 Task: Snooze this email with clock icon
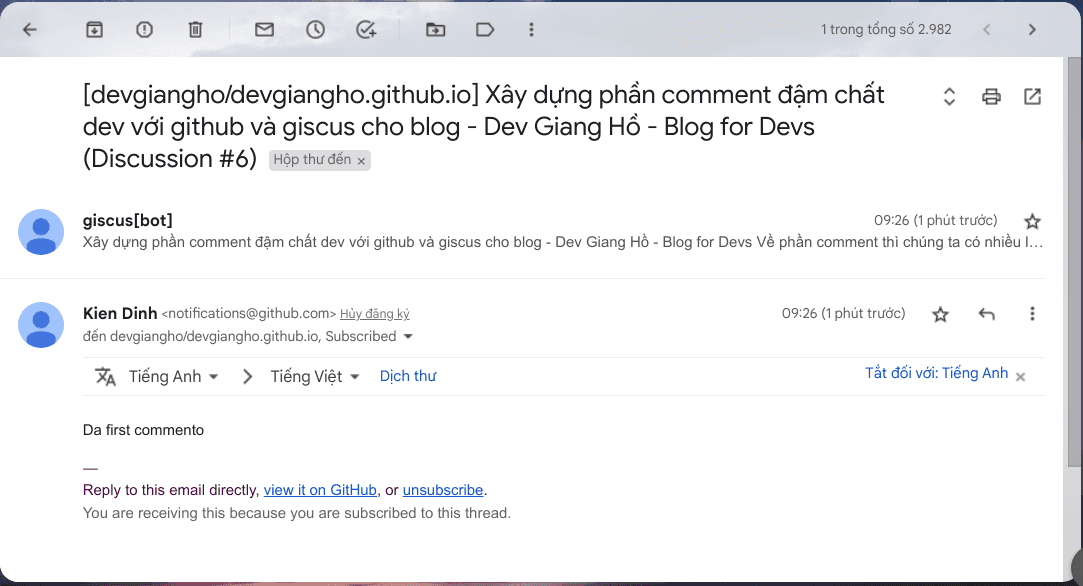(x=315, y=30)
